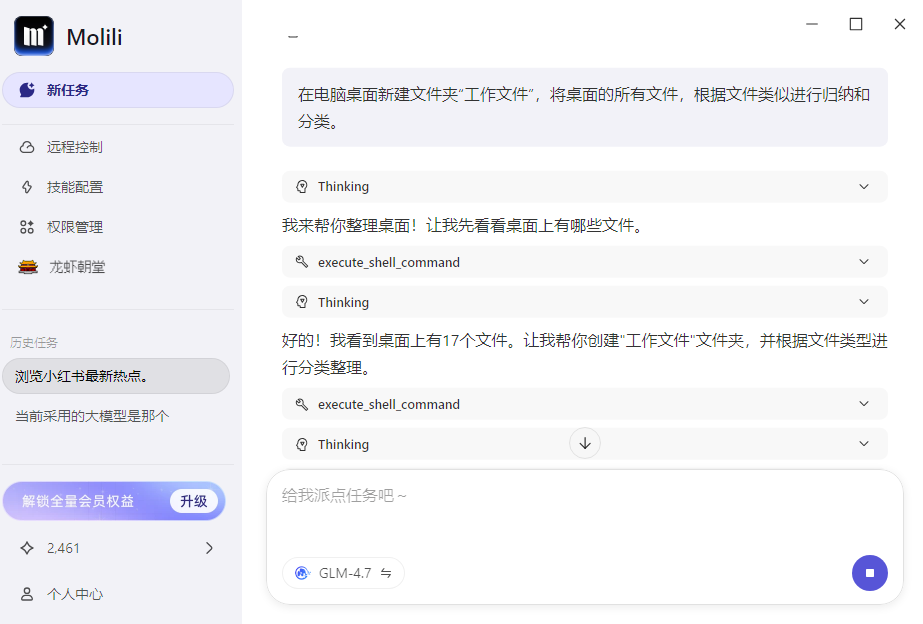The width and height of the screenshot is (923, 624).
Task: Click the credits star icon showing 2,461
Action: tap(27, 548)
